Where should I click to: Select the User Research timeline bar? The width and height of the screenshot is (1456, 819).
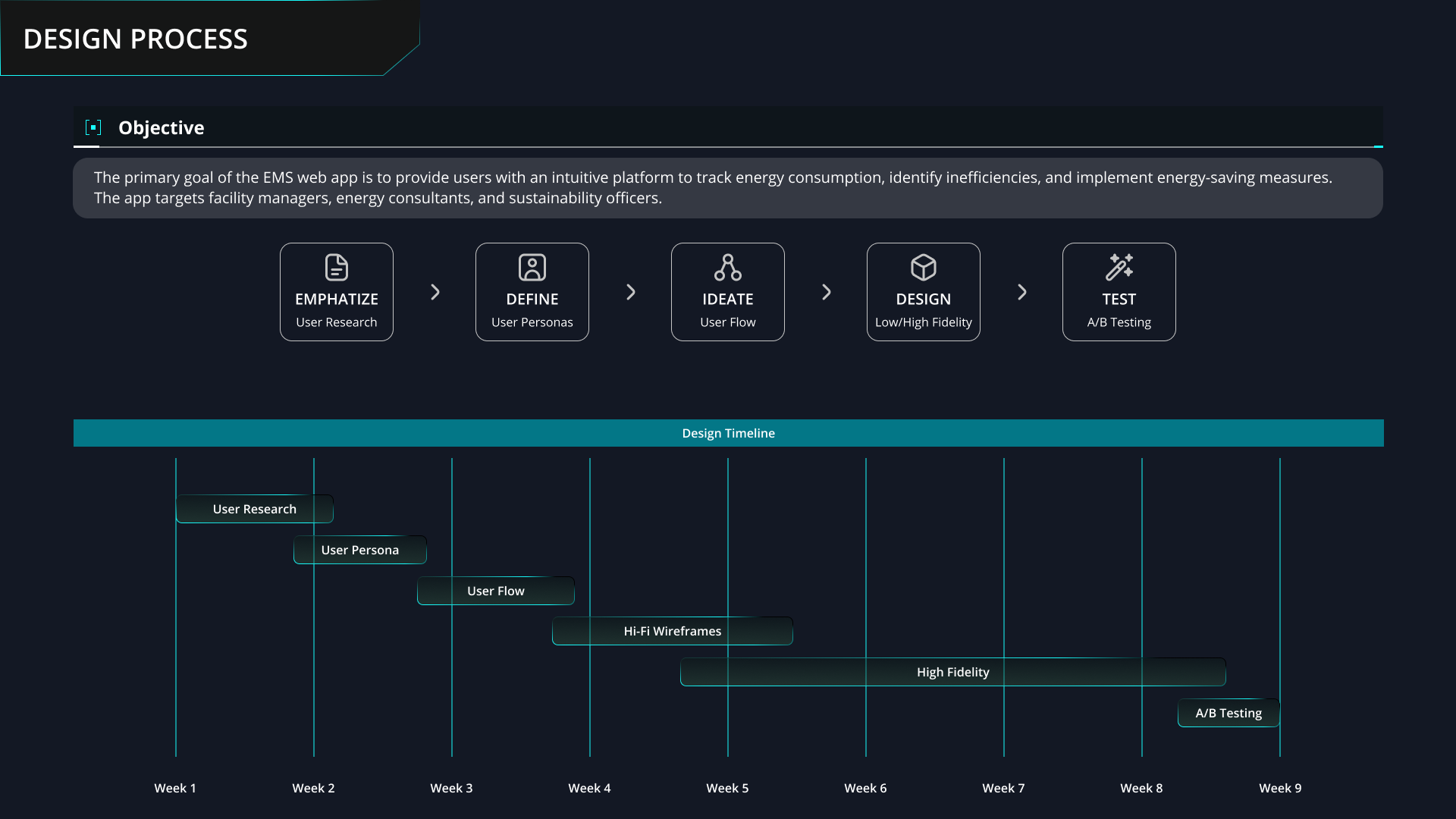click(254, 509)
